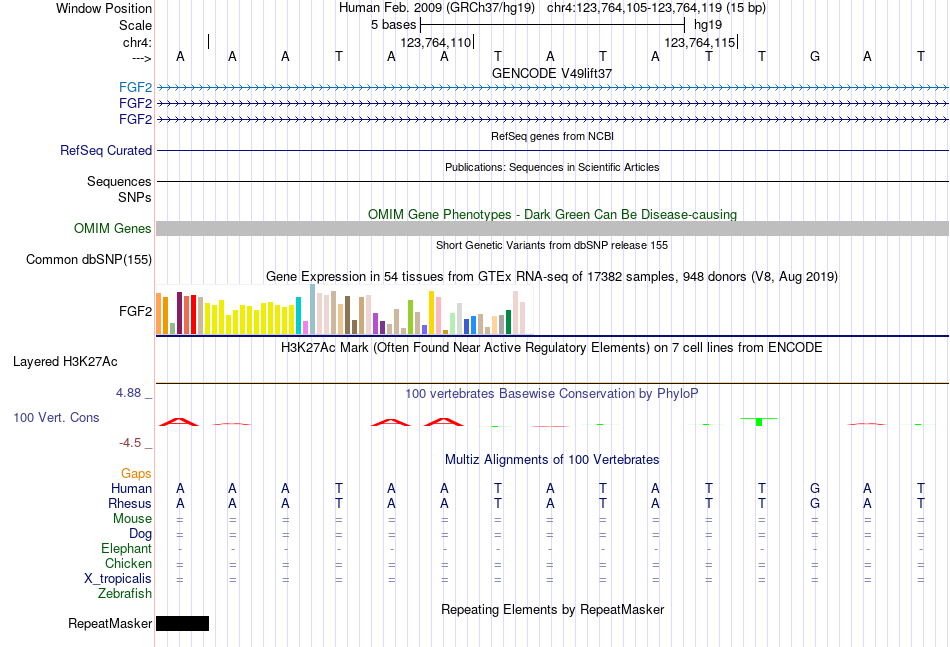The image size is (950, 647).
Task: Open the GENCODE V49lift37 track title
Action: 552,73
